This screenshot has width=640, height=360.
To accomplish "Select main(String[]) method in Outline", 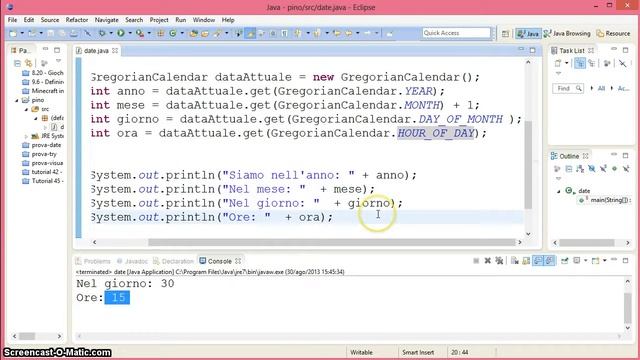I will coord(605,200).
